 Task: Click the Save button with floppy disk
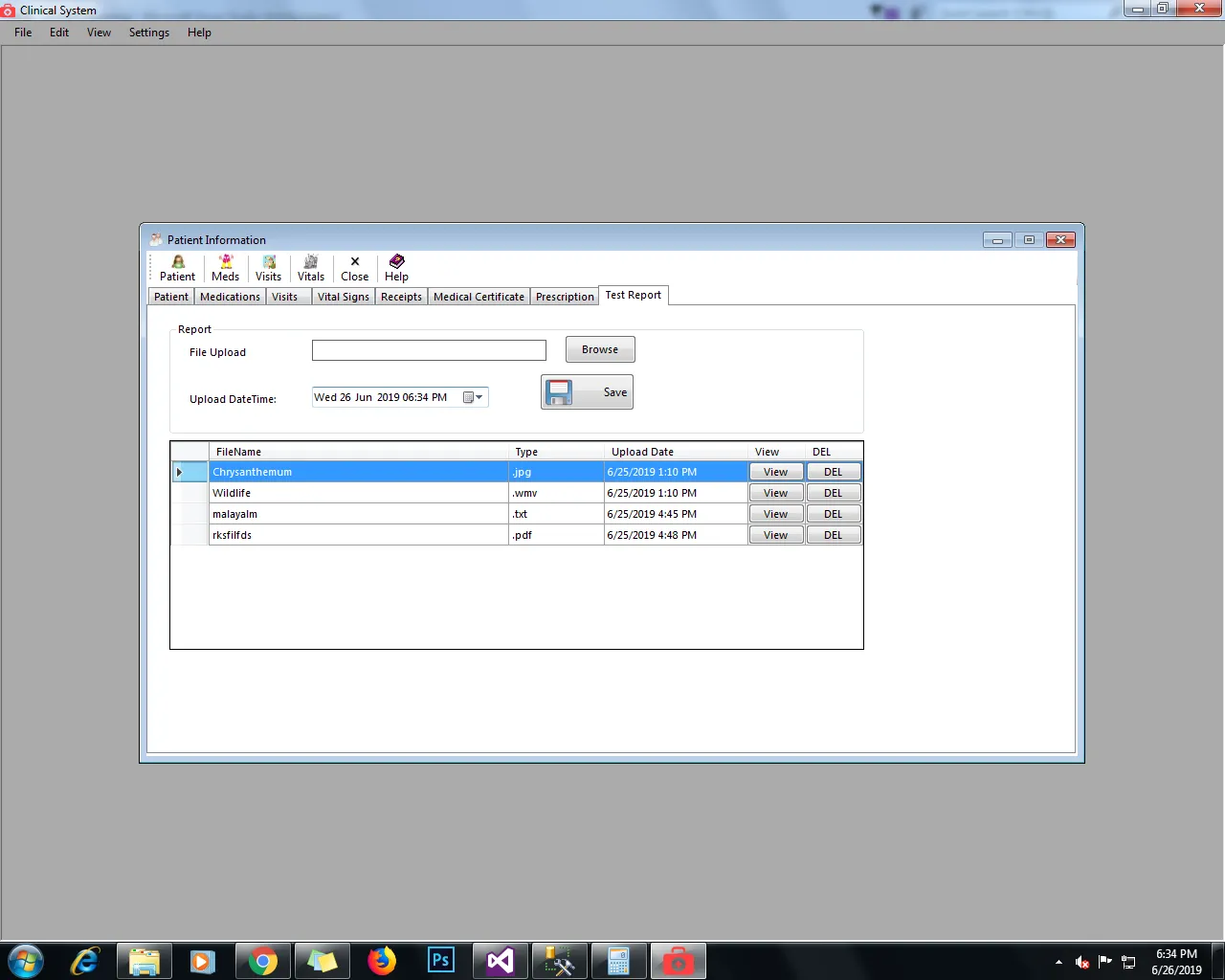point(587,392)
